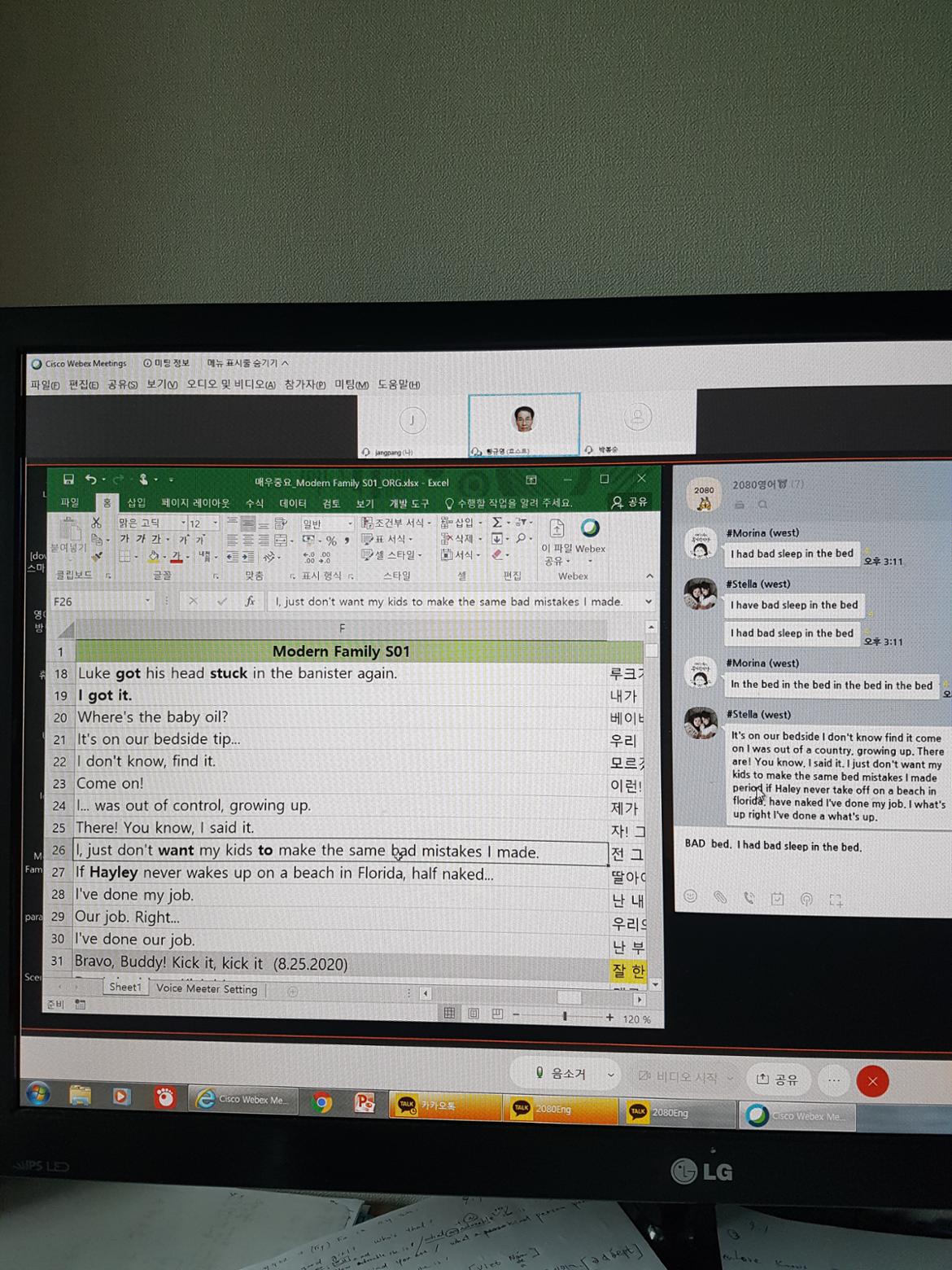Click the AutoSum sigma icon

(x=496, y=523)
